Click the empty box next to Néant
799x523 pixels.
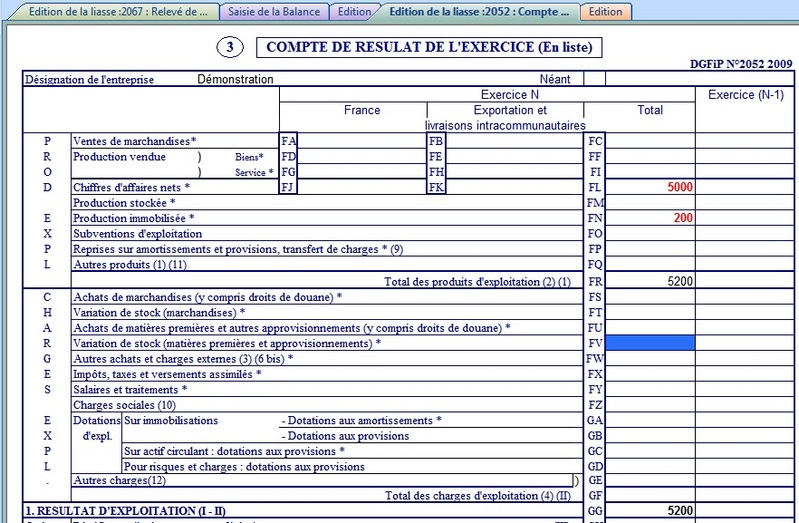(x=595, y=79)
